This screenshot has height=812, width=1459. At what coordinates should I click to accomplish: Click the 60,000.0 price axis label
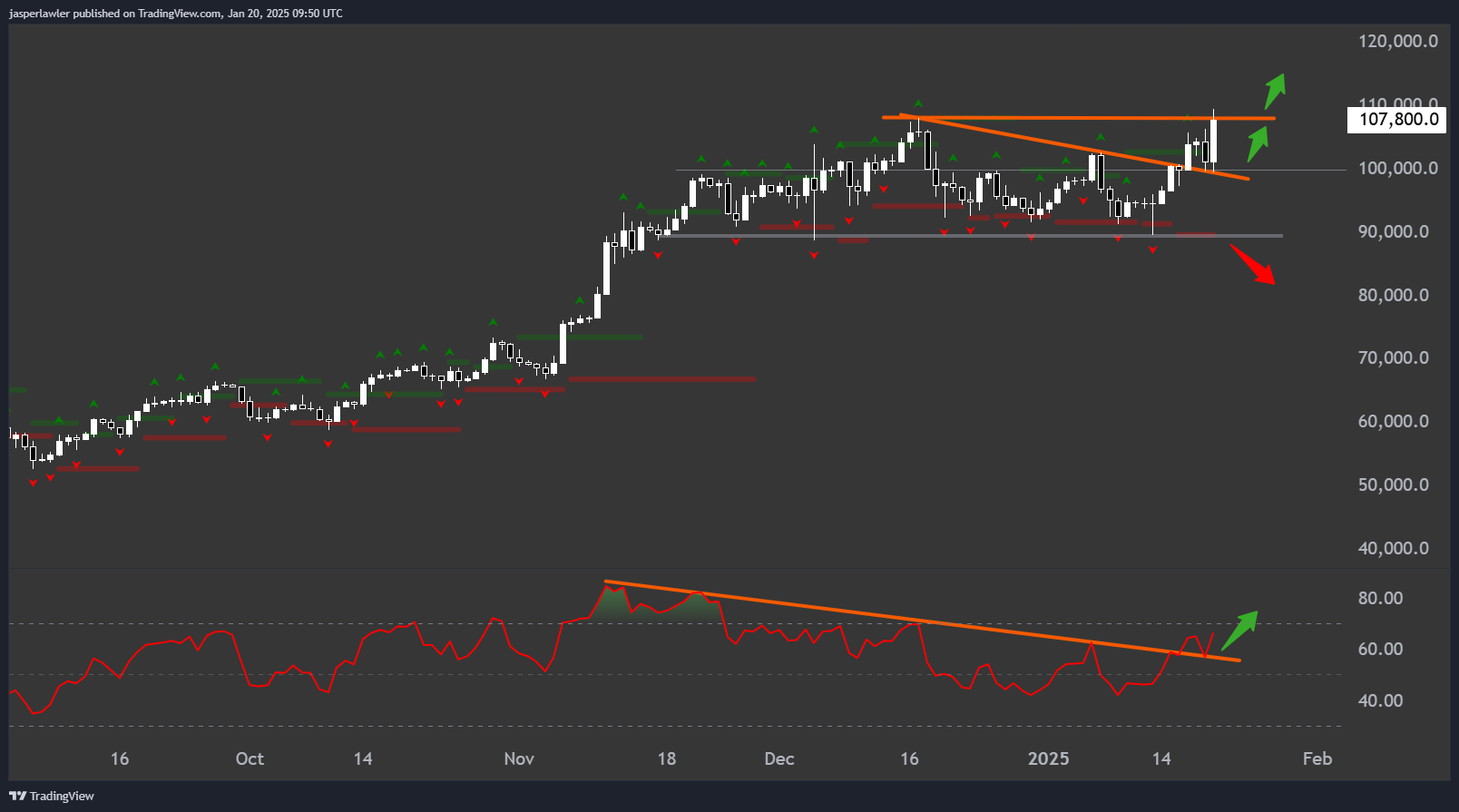(x=1393, y=421)
